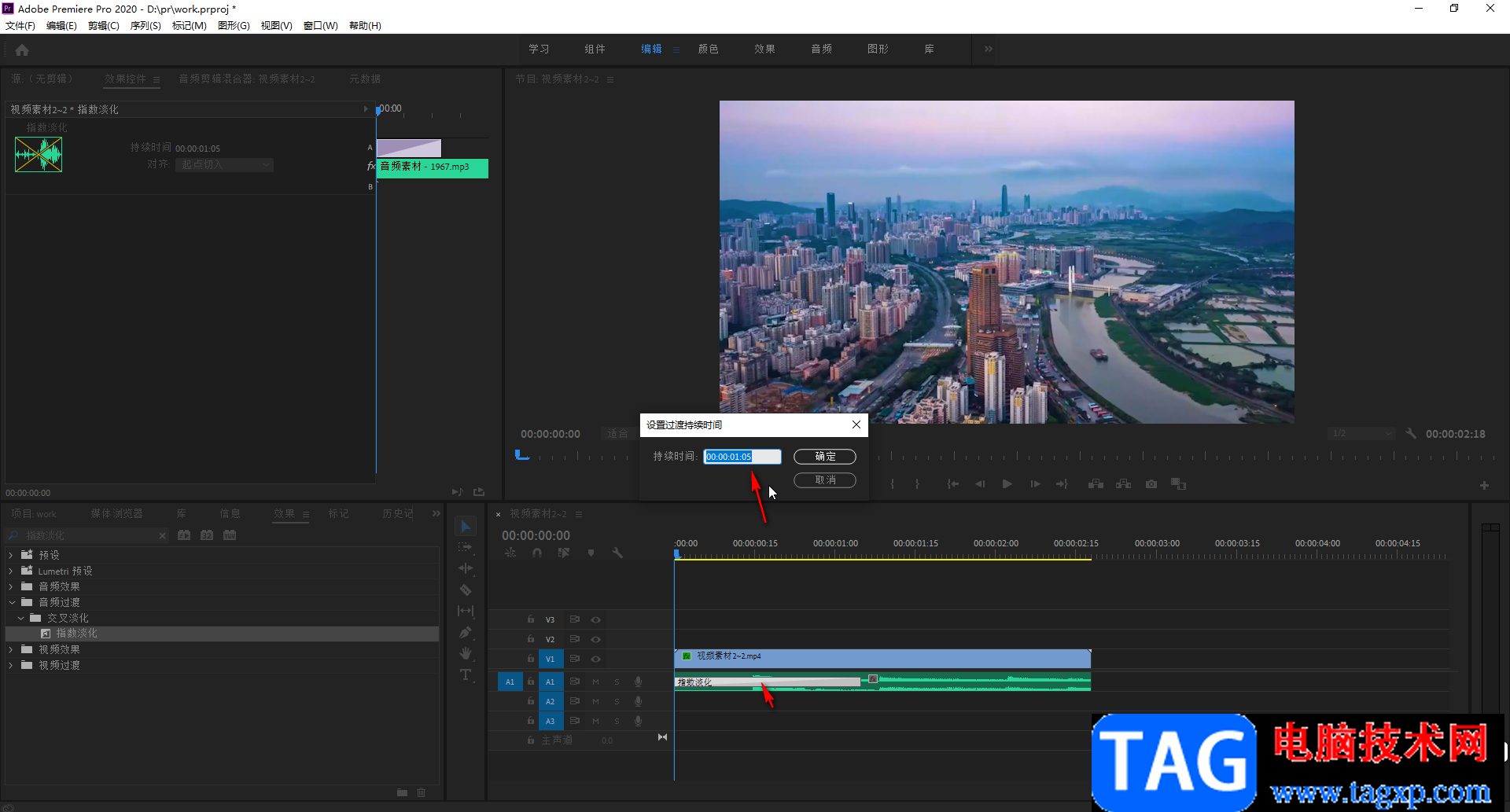Toggle V2 track output eye
1510x812 pixels.
595,640
